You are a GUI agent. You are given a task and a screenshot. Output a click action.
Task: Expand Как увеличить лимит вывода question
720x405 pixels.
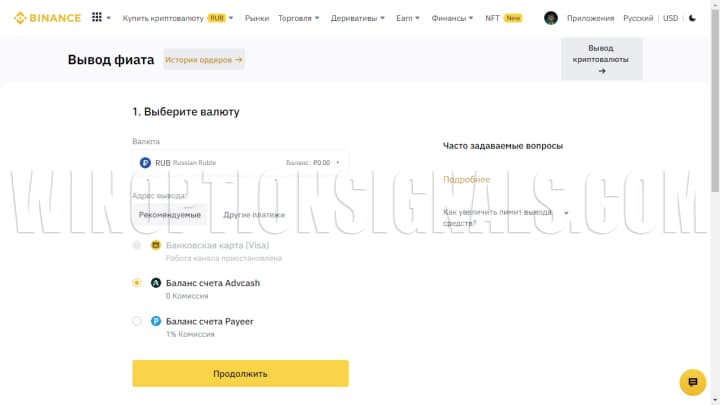[506, 218]
